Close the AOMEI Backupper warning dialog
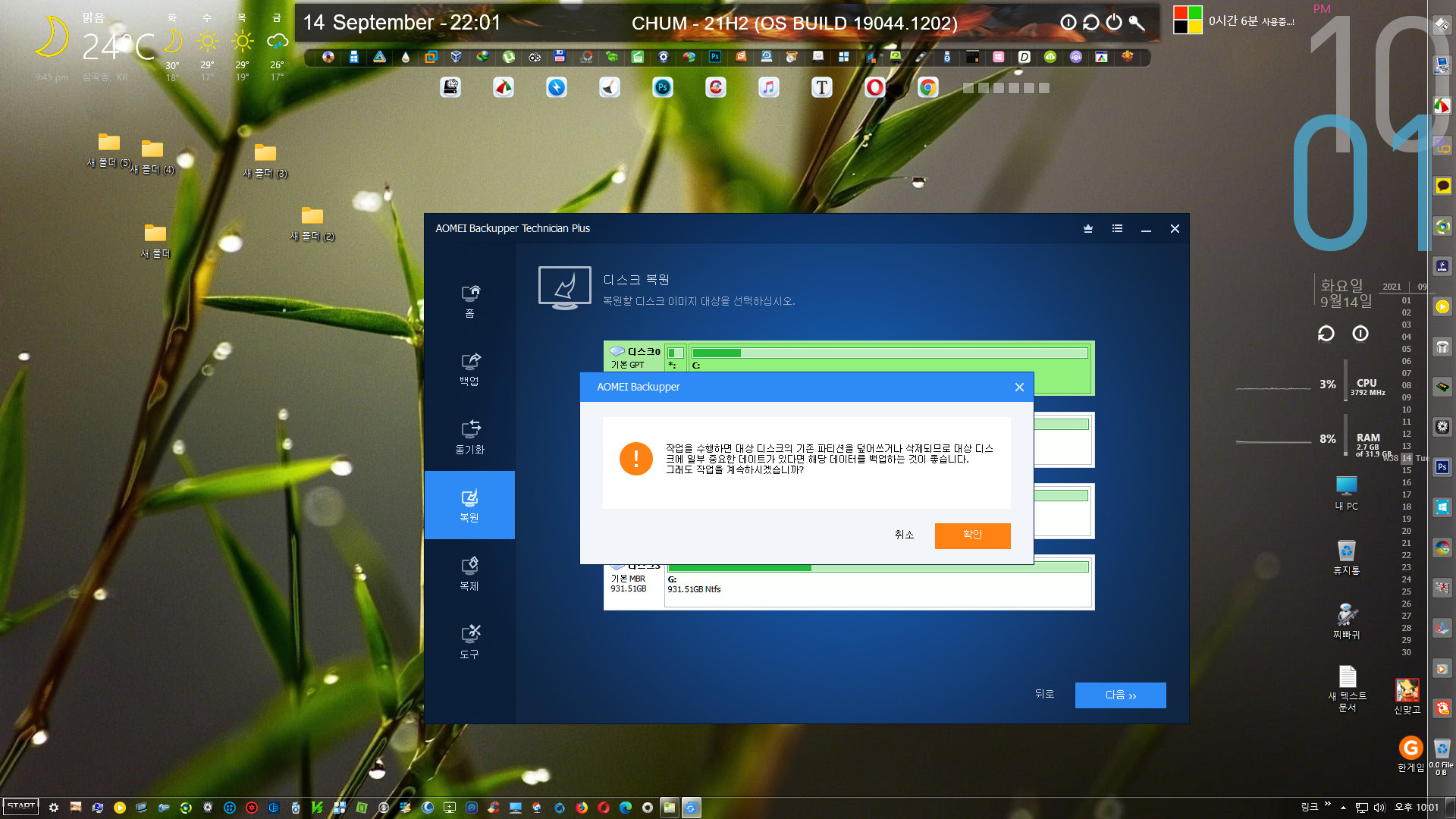 1019,387
